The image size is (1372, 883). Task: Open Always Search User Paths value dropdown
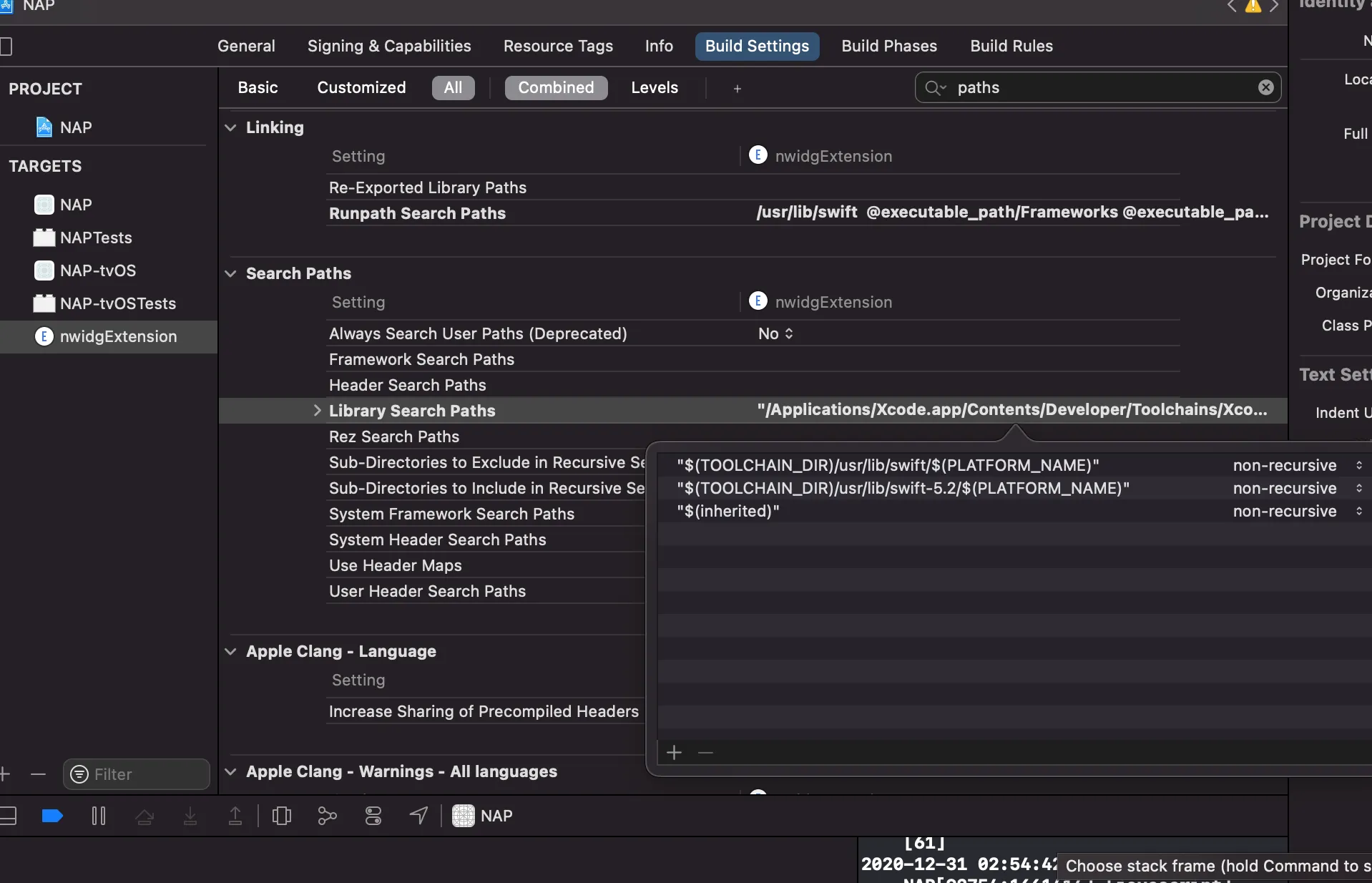click(776, 333)
